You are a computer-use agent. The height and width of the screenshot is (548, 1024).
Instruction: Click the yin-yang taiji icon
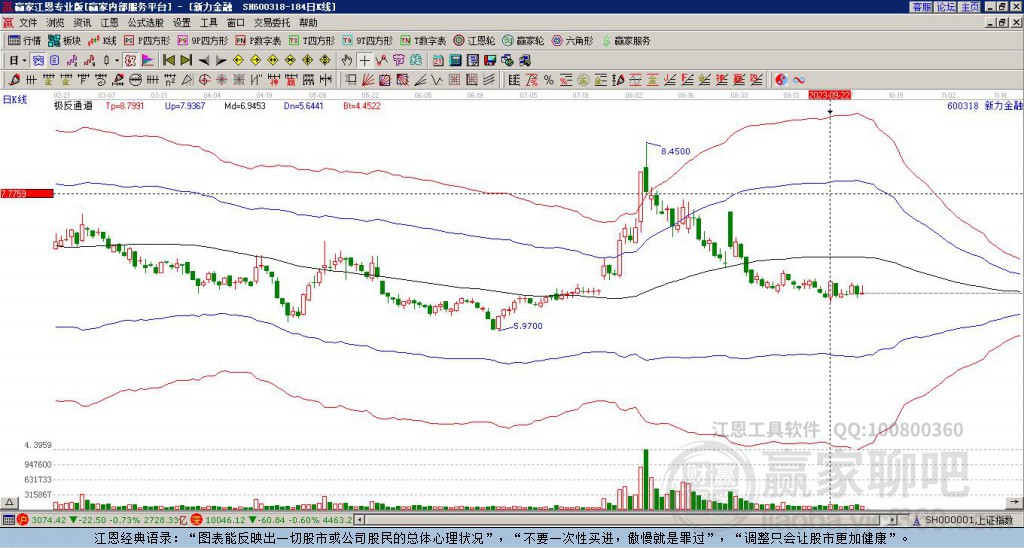point(781,80)
